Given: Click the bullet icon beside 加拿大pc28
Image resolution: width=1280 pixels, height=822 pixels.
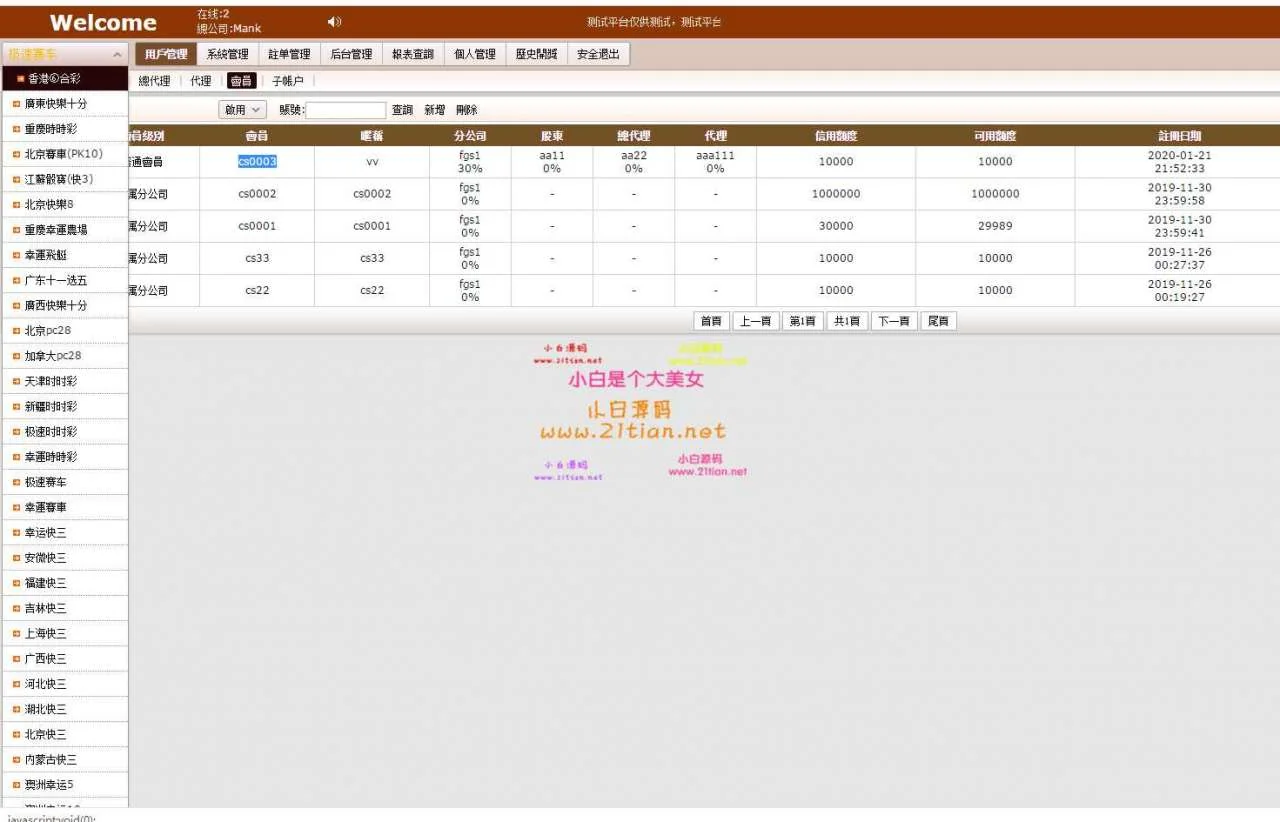Looking at the screenshot, I should pos(16,356).
